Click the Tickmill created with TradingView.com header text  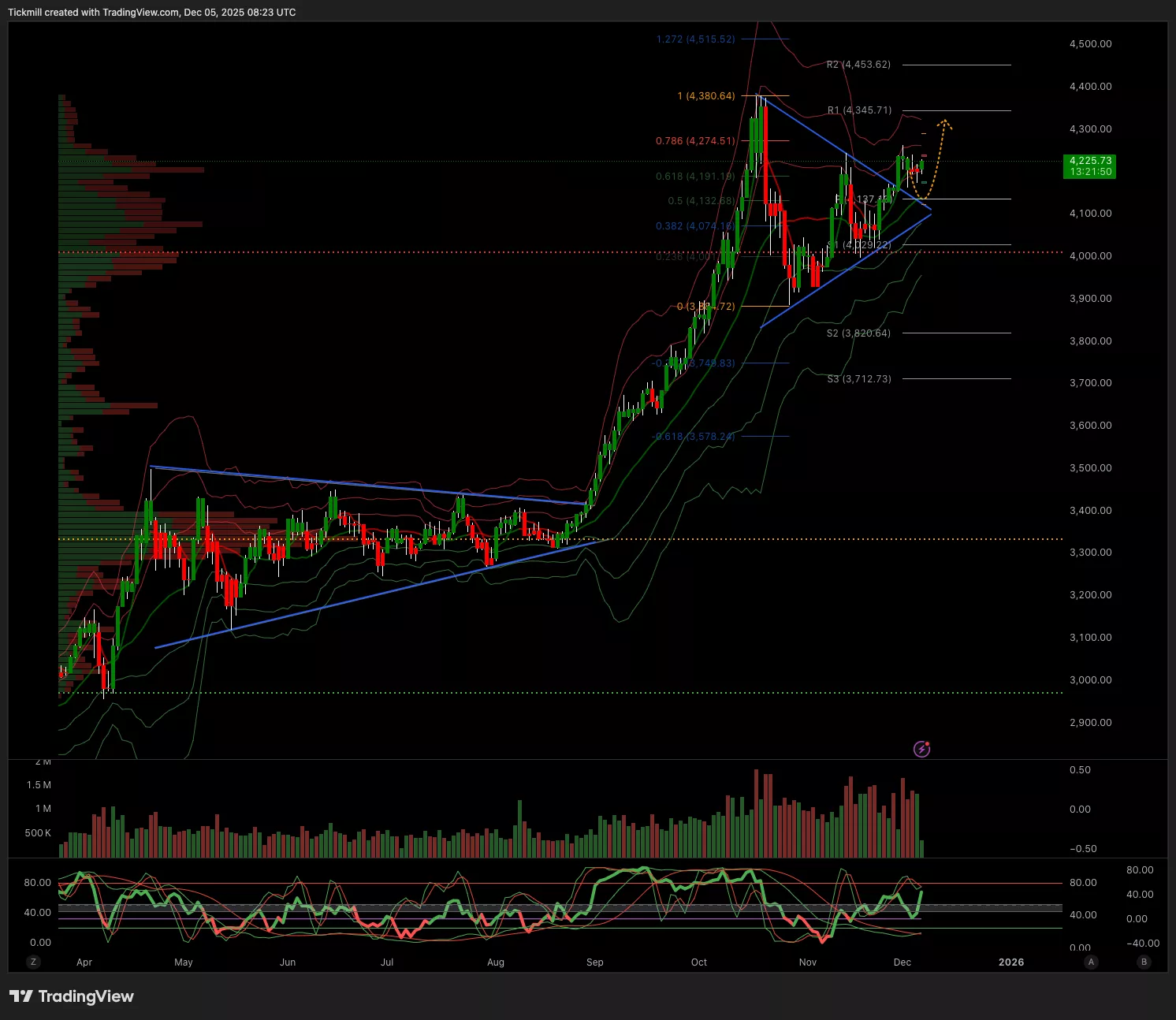pyautogui.click(x=151, y=13)
